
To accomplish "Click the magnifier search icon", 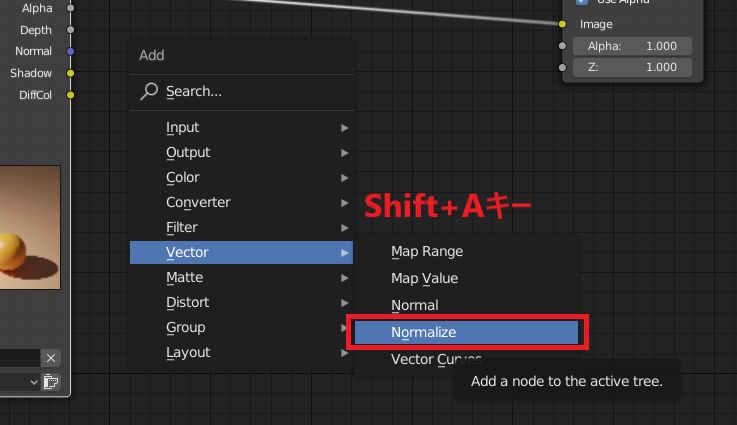I will tap(149, 91).
